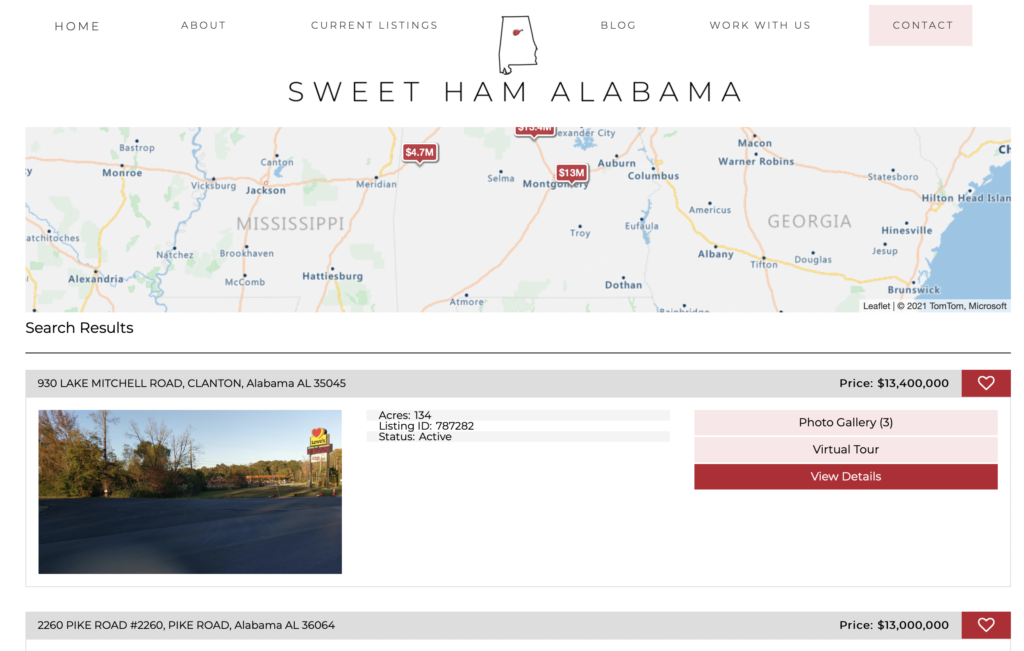Select the $13M map price marker

click(571, 174)
